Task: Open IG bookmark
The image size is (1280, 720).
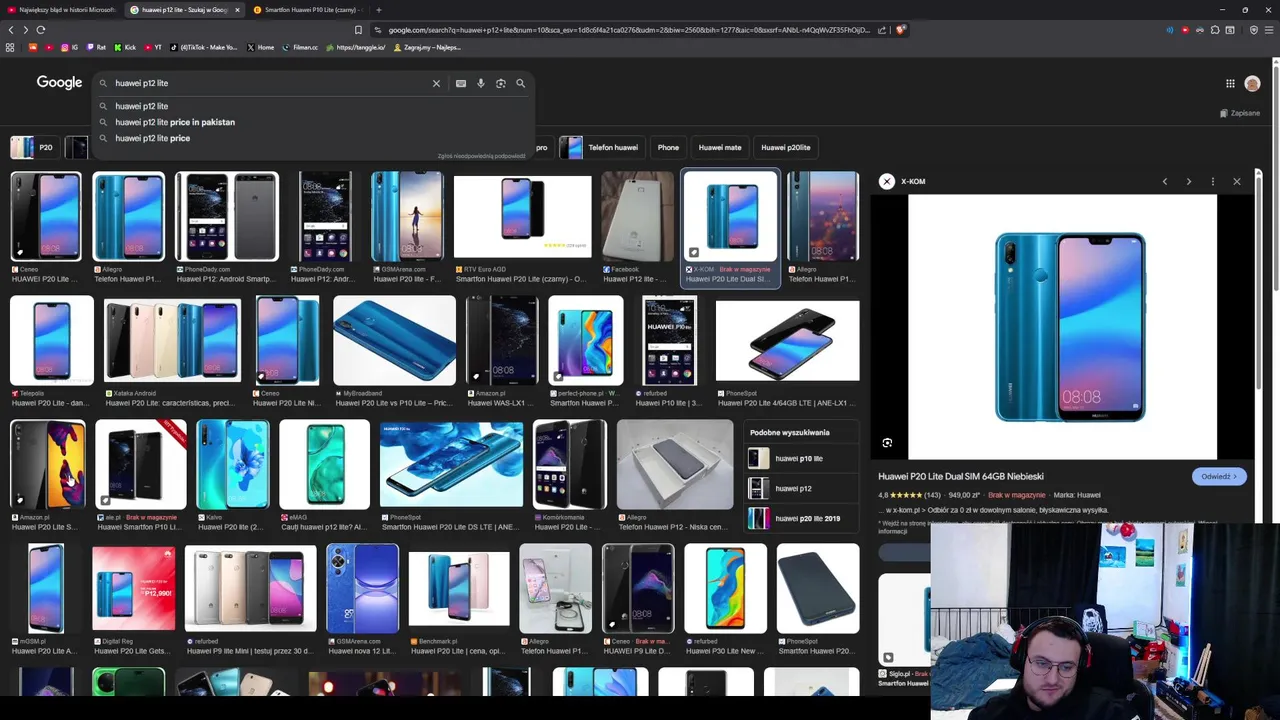Action: point(69,47)
